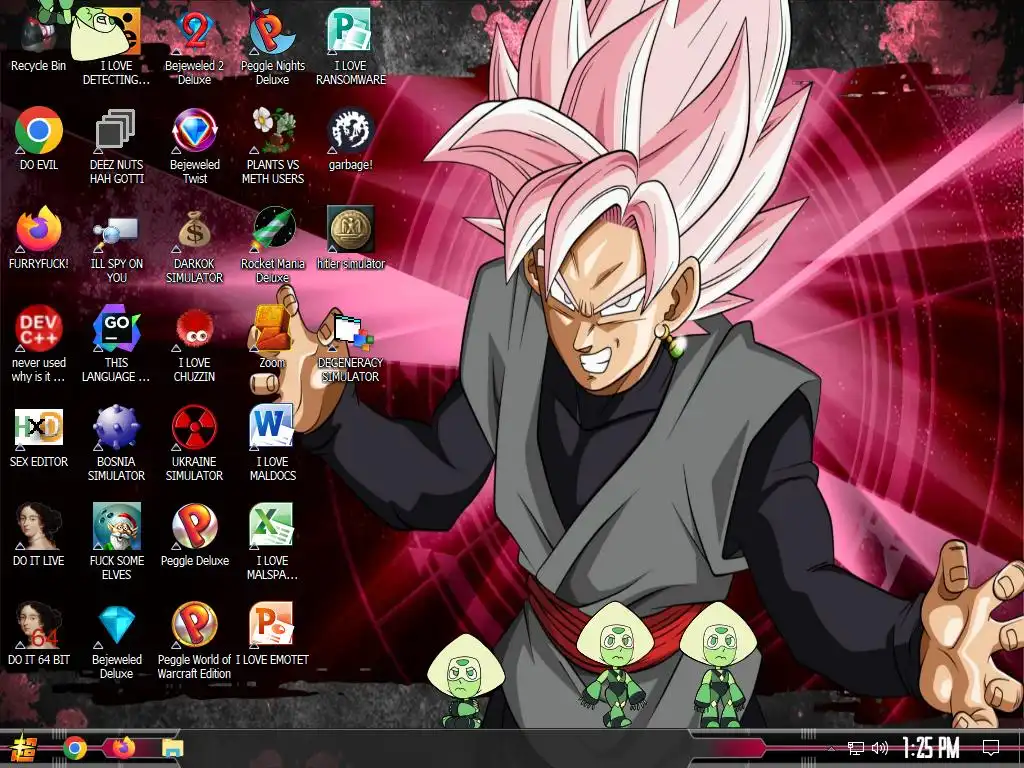Image resolution: width=1024 pixels, height=768 pixels.
Task: Open the volume speaker tray icon
Action: click(880, 748)
